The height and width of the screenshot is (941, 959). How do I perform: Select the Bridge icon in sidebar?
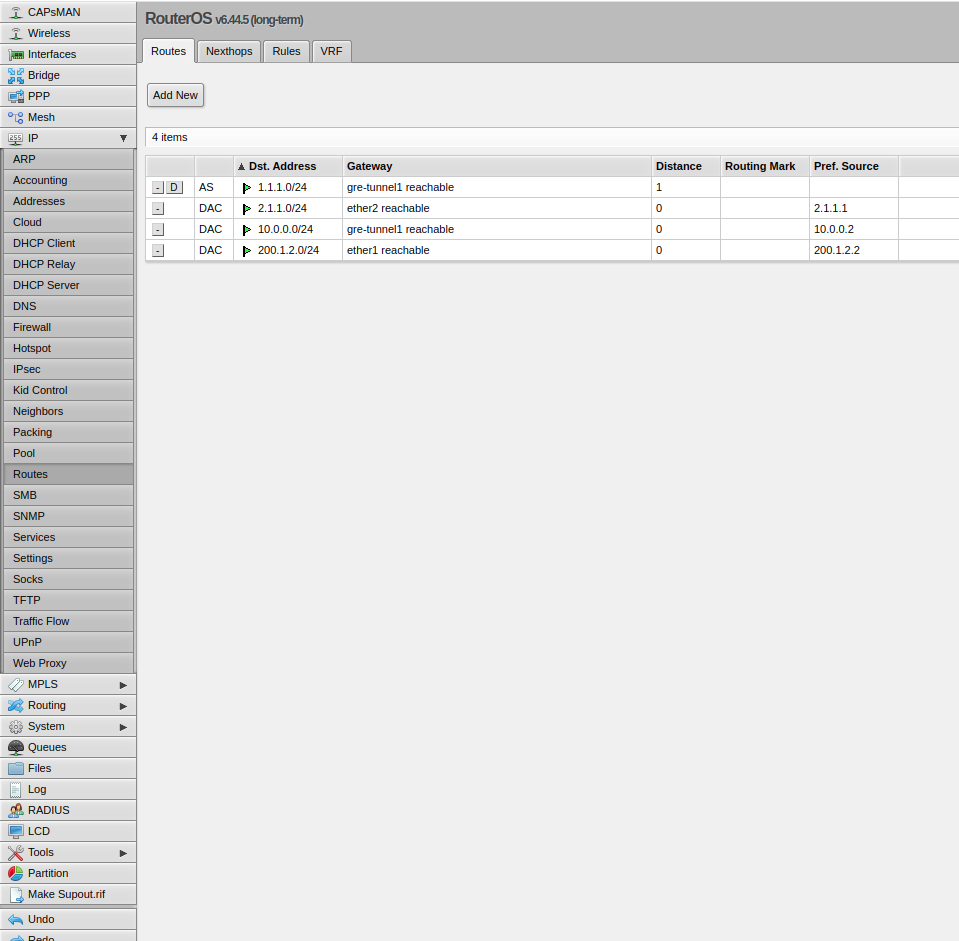coord(16,75)
